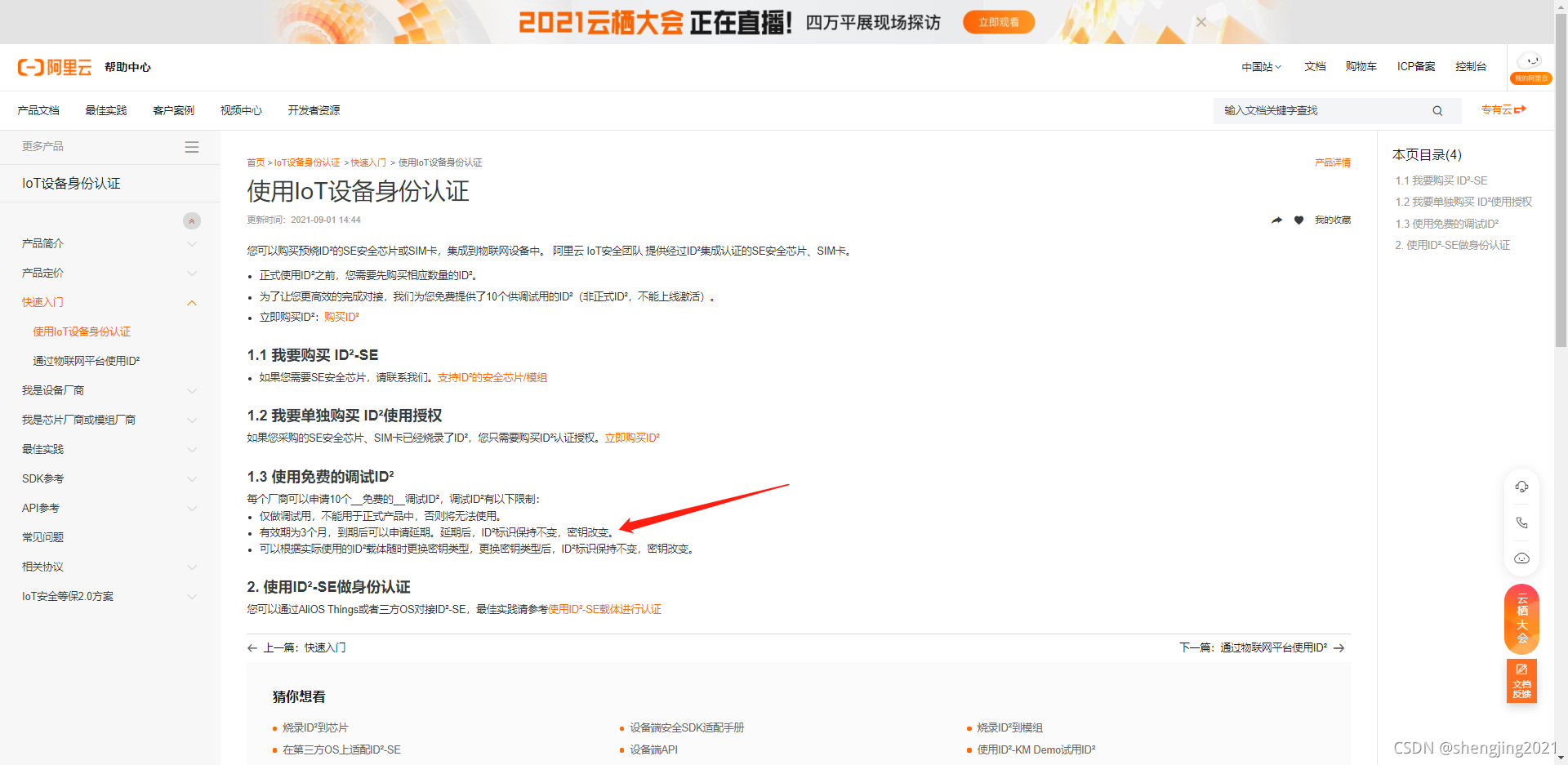This screenshot has height=765, width=1568.
Task: Click the phone contact icon
Action: click(x=1521, y=523)
